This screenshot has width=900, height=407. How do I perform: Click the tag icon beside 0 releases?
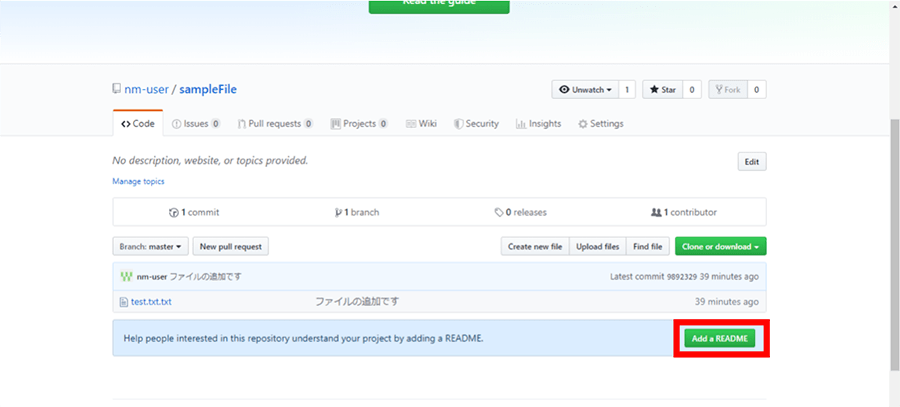coord(499,212)
